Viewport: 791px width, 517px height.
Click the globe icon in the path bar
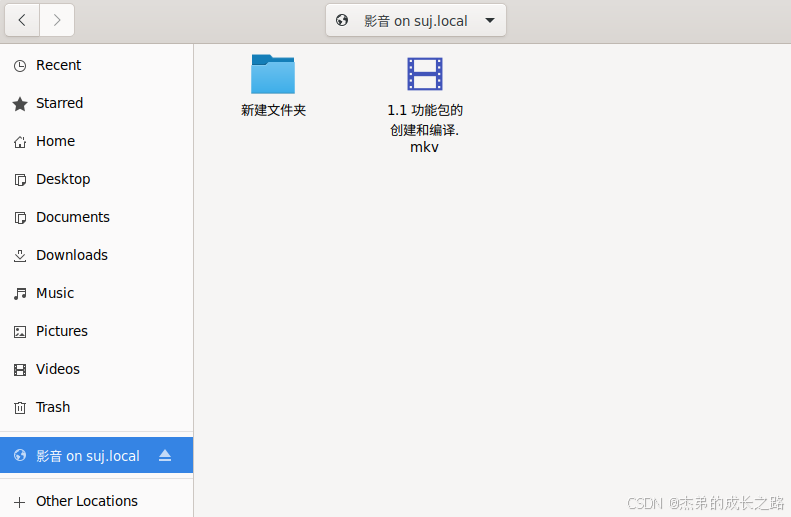tap(342, 20)
